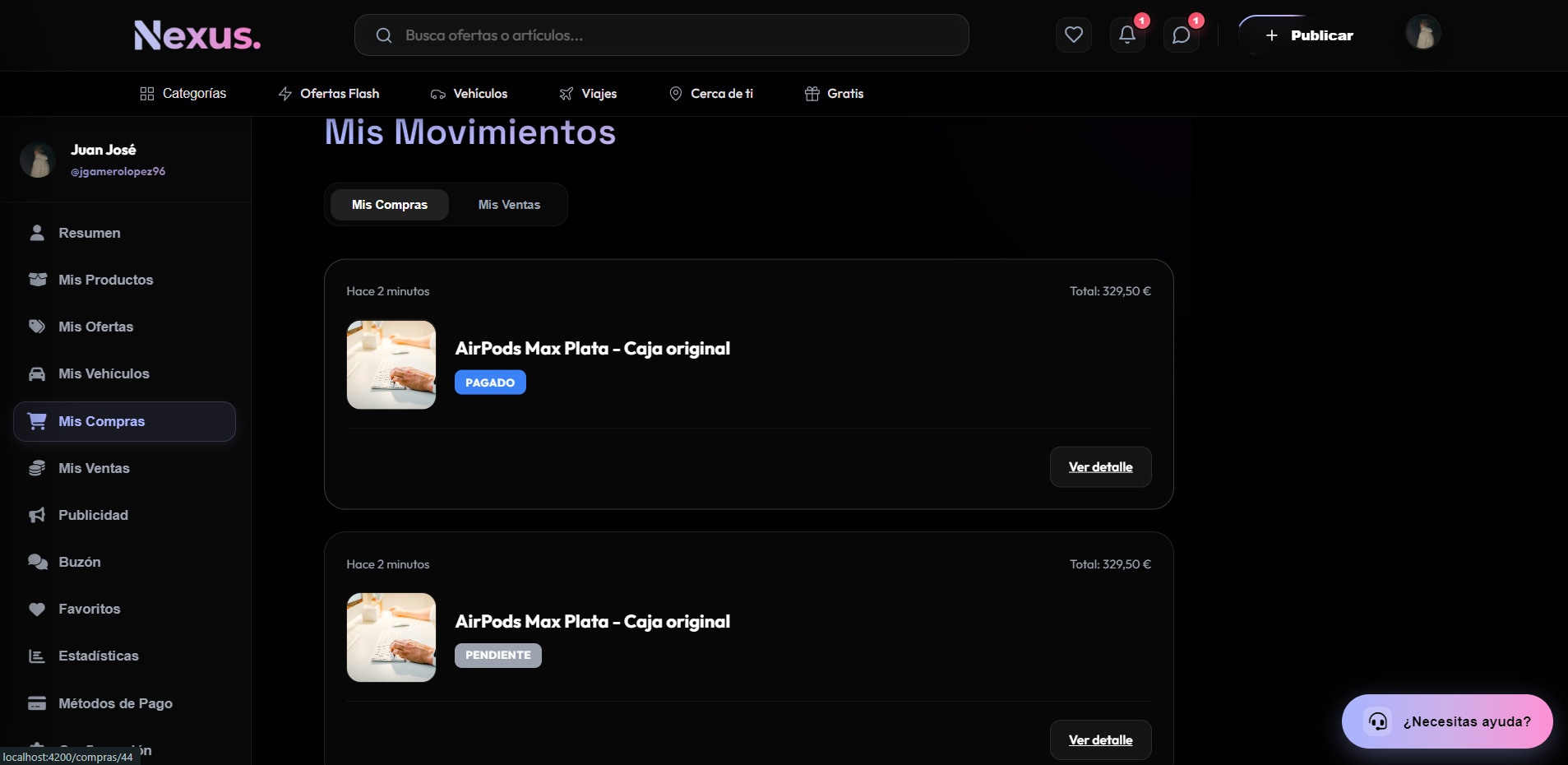Open Buzón in sidebar
Viewport: 1568px width, 765px height.
click(x=124, y=562)
